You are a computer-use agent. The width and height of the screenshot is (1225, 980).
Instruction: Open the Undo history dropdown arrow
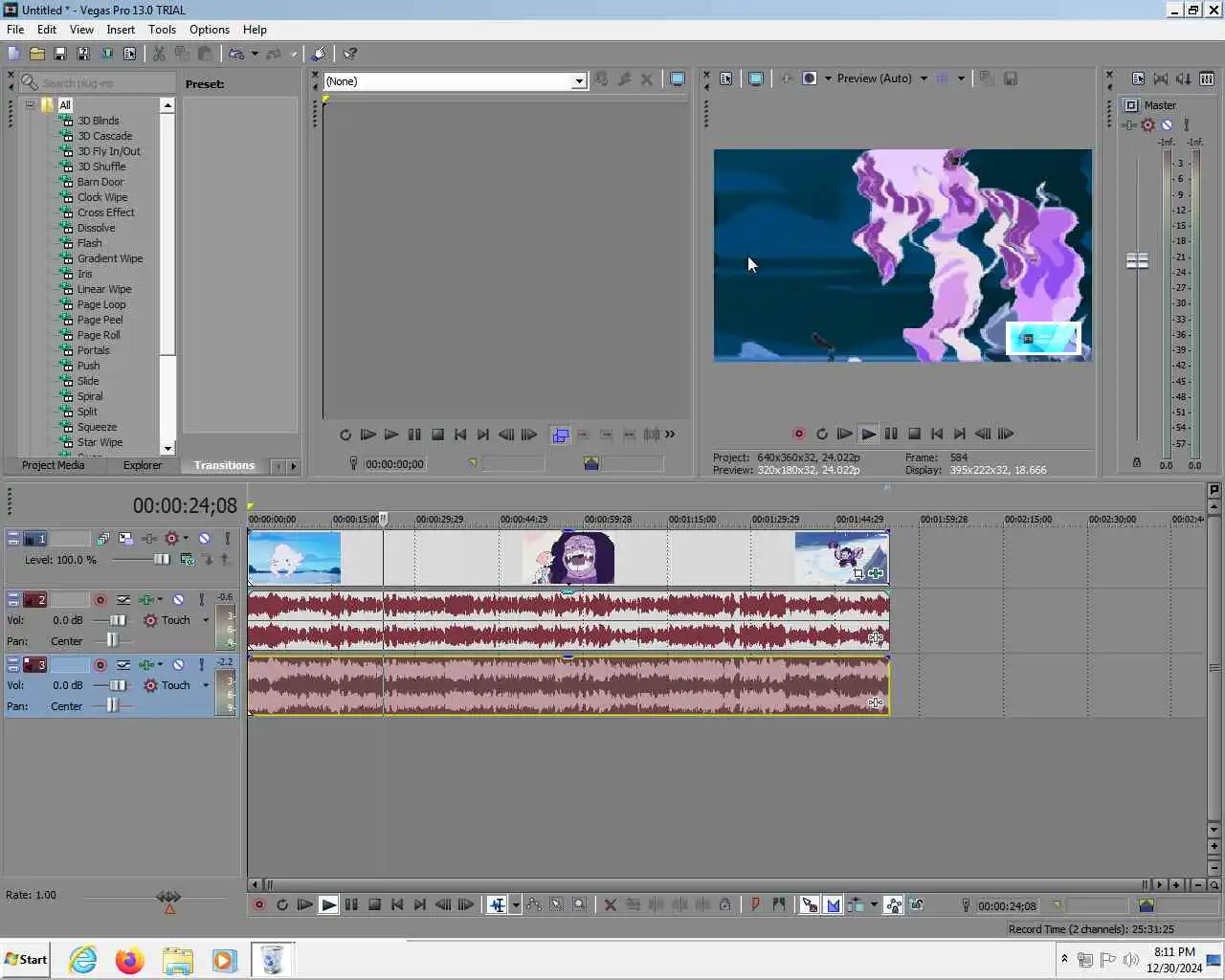click(254, 55)
